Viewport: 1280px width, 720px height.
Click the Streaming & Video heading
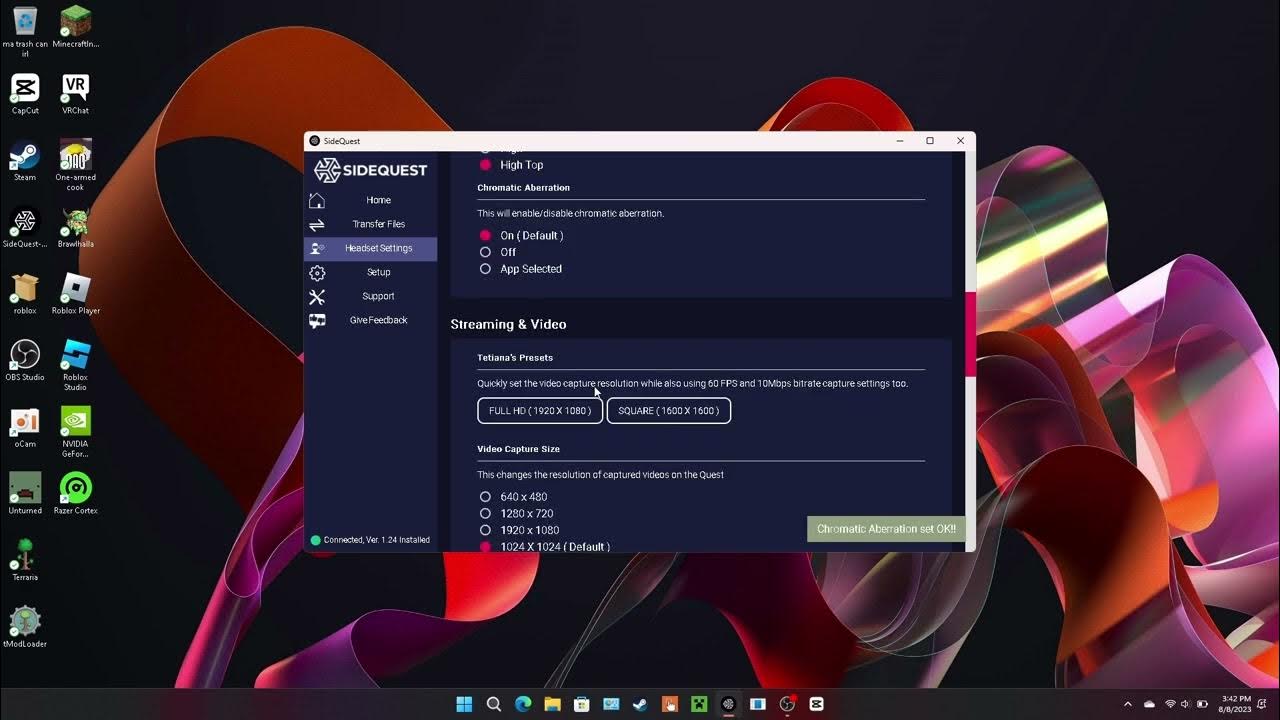[508, 324]
